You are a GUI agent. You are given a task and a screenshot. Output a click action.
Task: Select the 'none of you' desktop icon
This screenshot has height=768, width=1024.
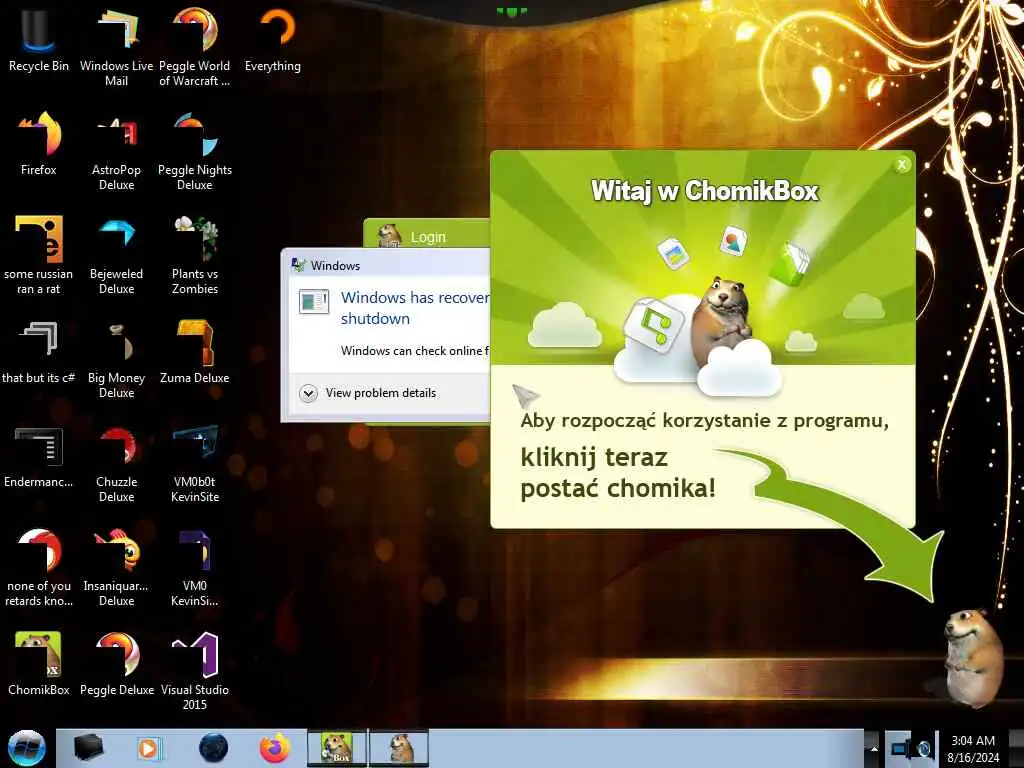(x=39, y=567)
